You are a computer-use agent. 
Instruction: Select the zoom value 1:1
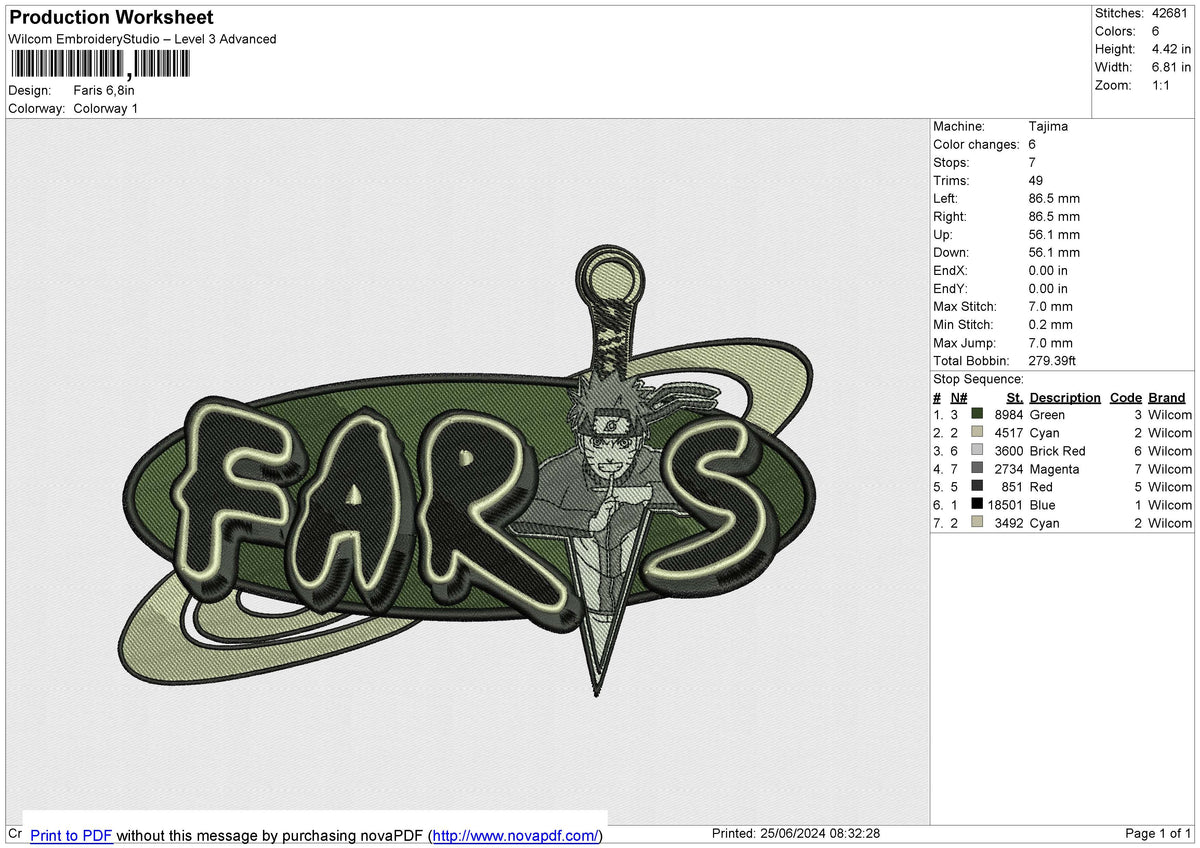[1162, 85]
